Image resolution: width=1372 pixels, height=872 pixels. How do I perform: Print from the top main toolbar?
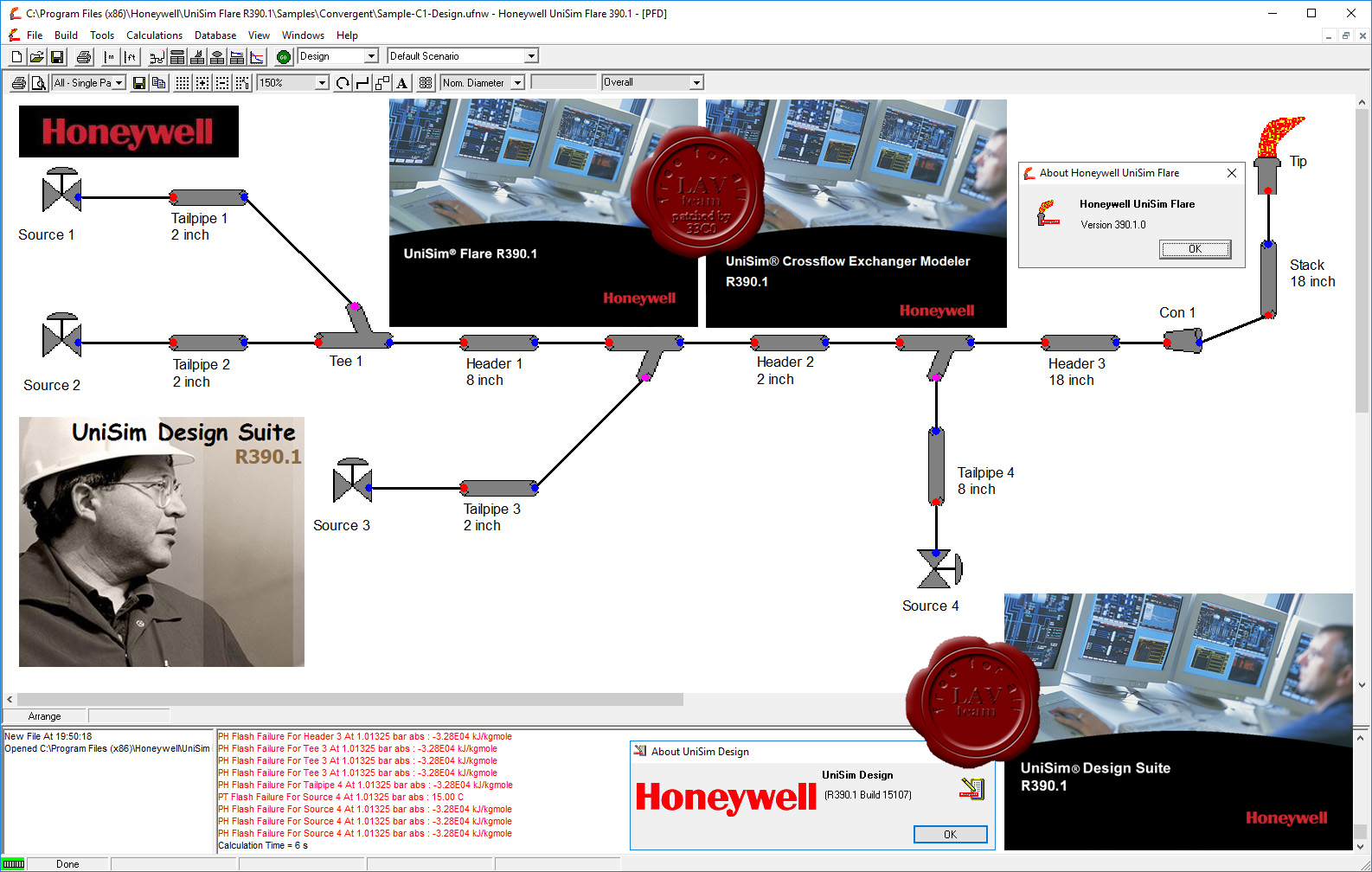click(84, 57)
